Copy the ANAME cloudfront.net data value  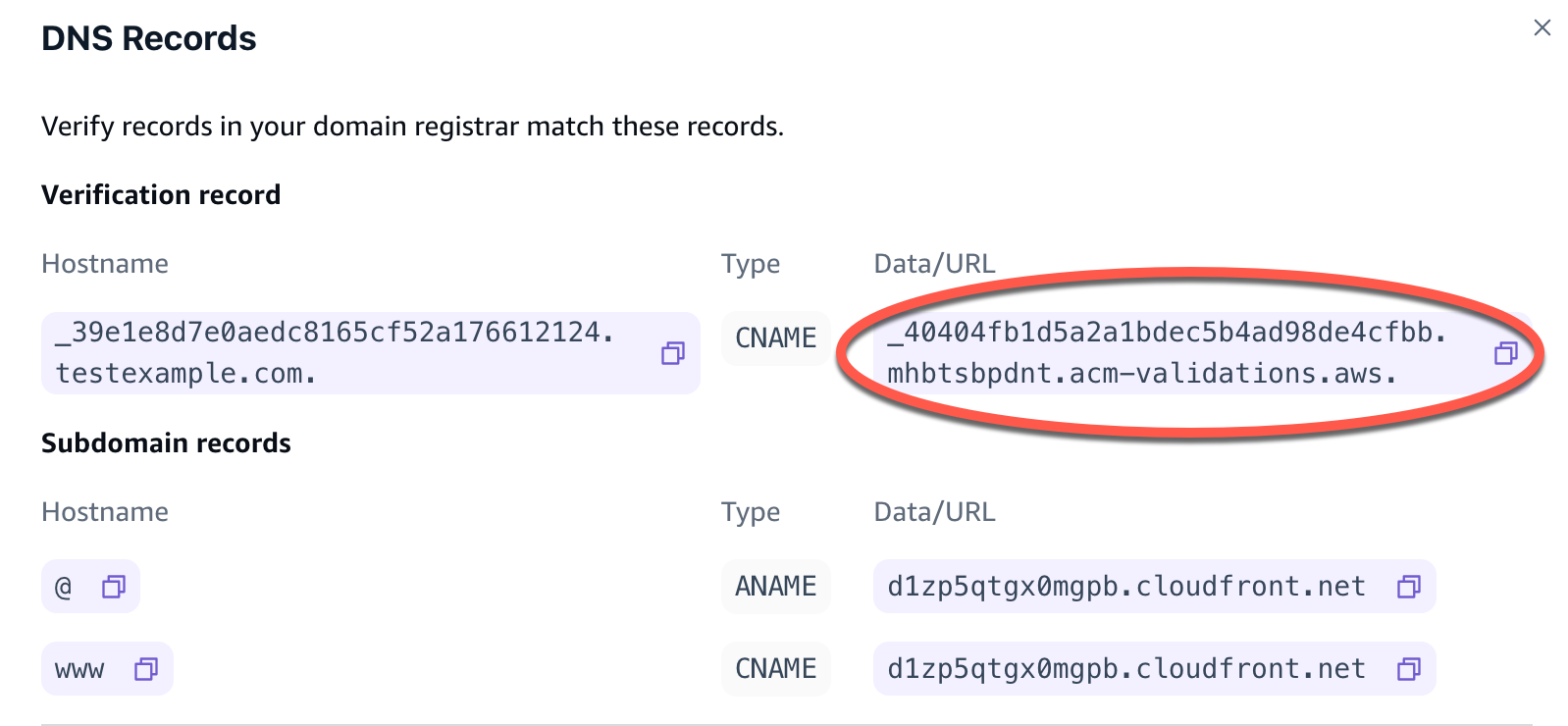[x=1409, y=586]
